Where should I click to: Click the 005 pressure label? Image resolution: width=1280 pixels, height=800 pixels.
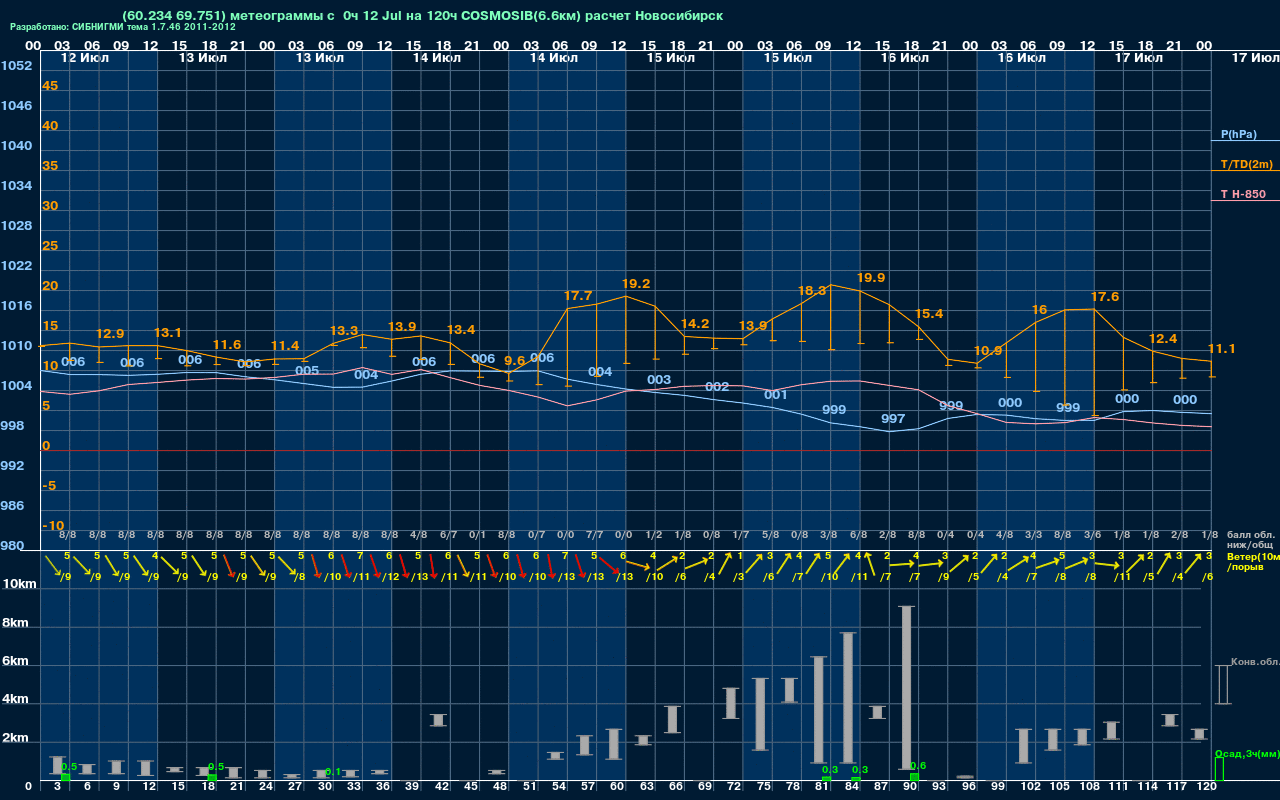307,371
